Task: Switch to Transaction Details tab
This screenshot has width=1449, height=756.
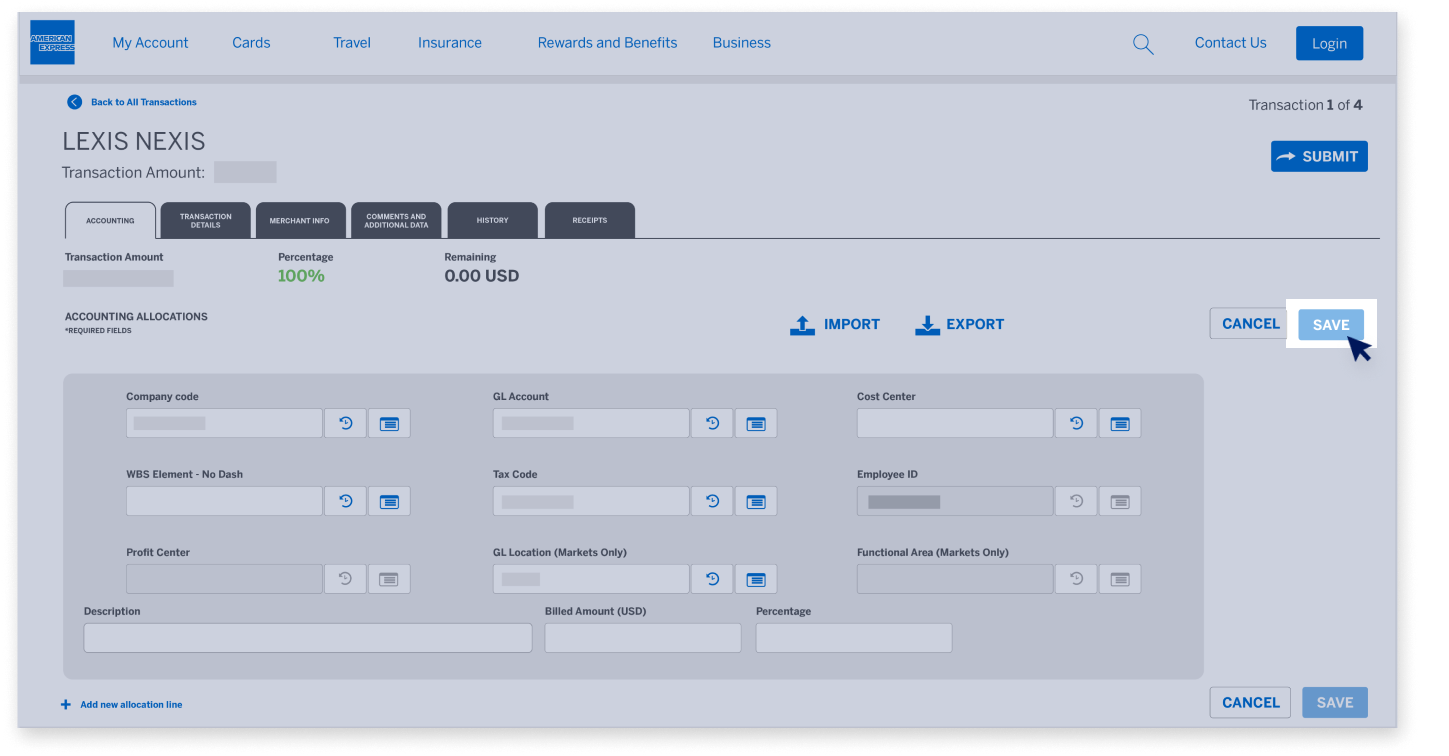Action: 205,220
